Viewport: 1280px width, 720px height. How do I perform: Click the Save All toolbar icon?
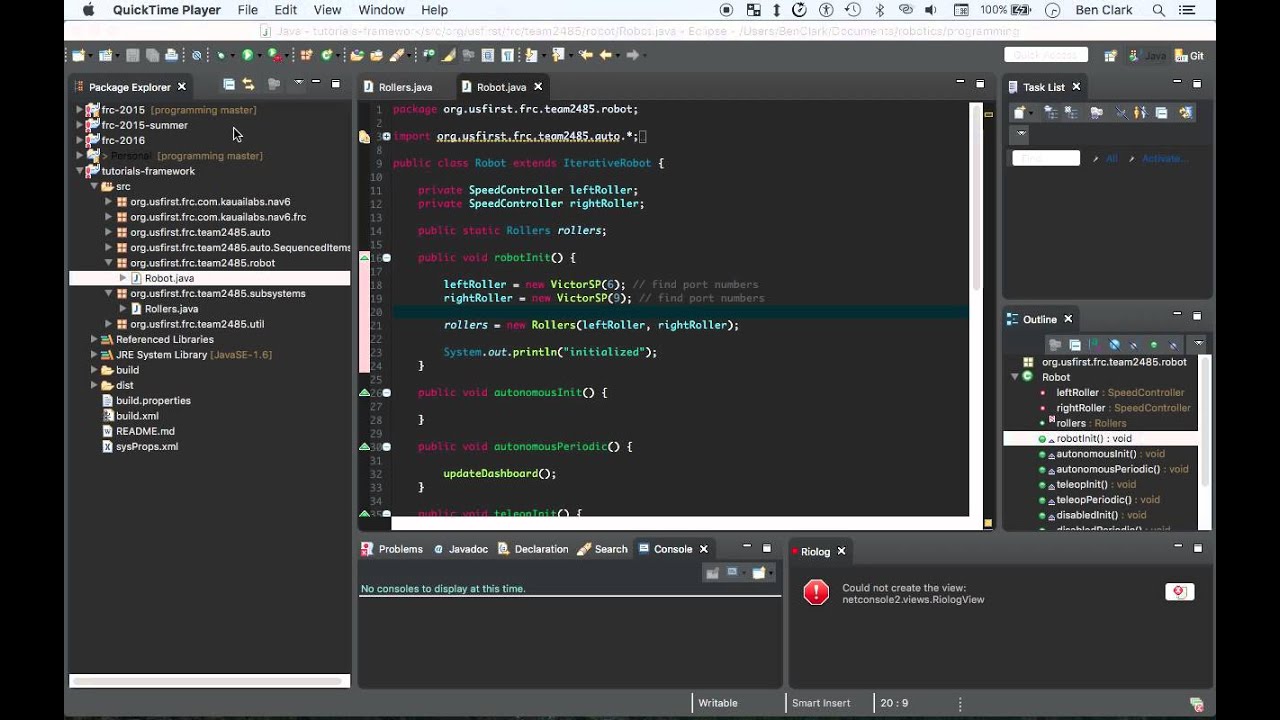(x=152, y=55)
